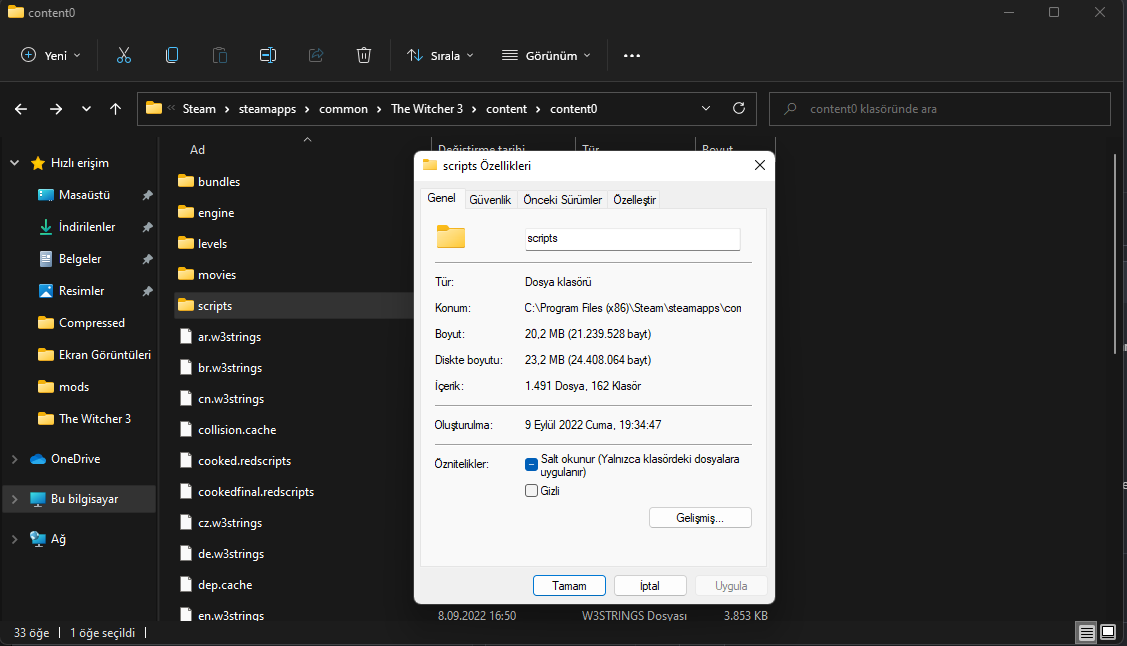The image size is (1127, 646).
Task: Click The Witcher 3 breadcrumb segment
Action: coord(427,109)
